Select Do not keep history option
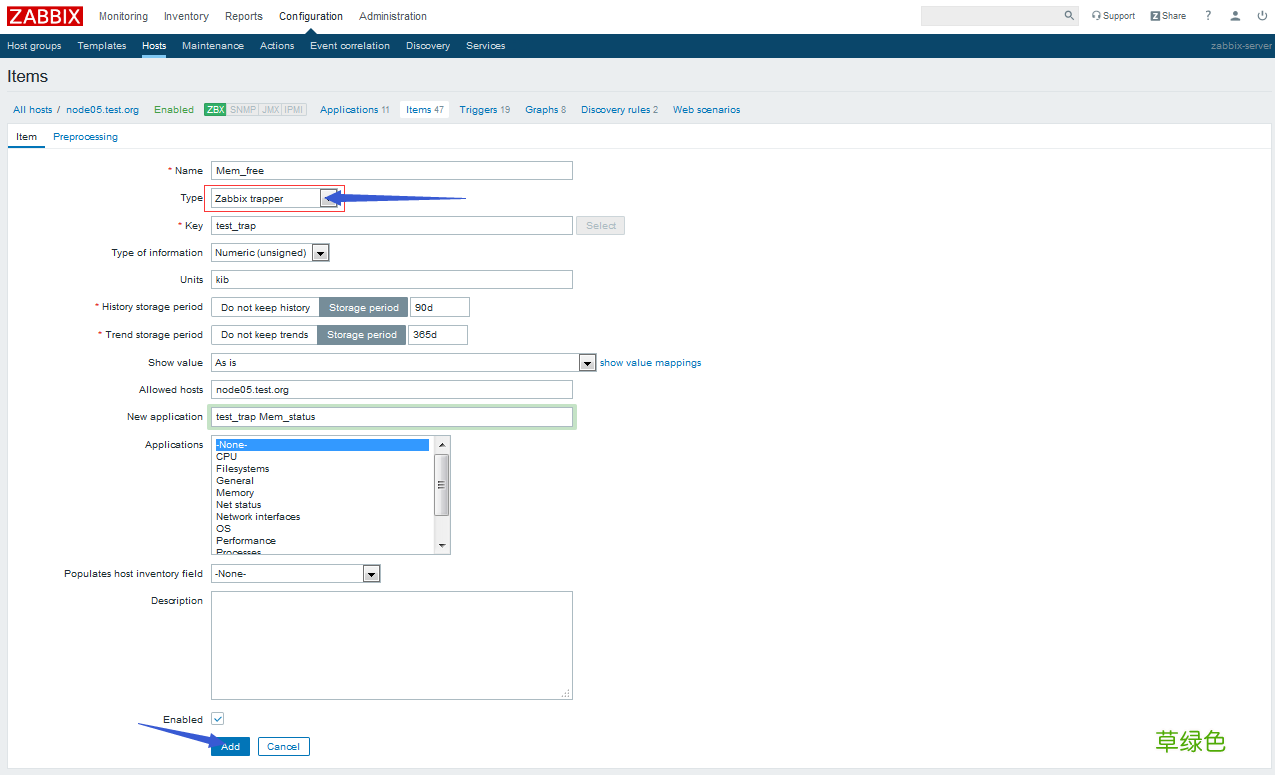The width and height of the screenshot is (1275, 775). coord(265,307)
